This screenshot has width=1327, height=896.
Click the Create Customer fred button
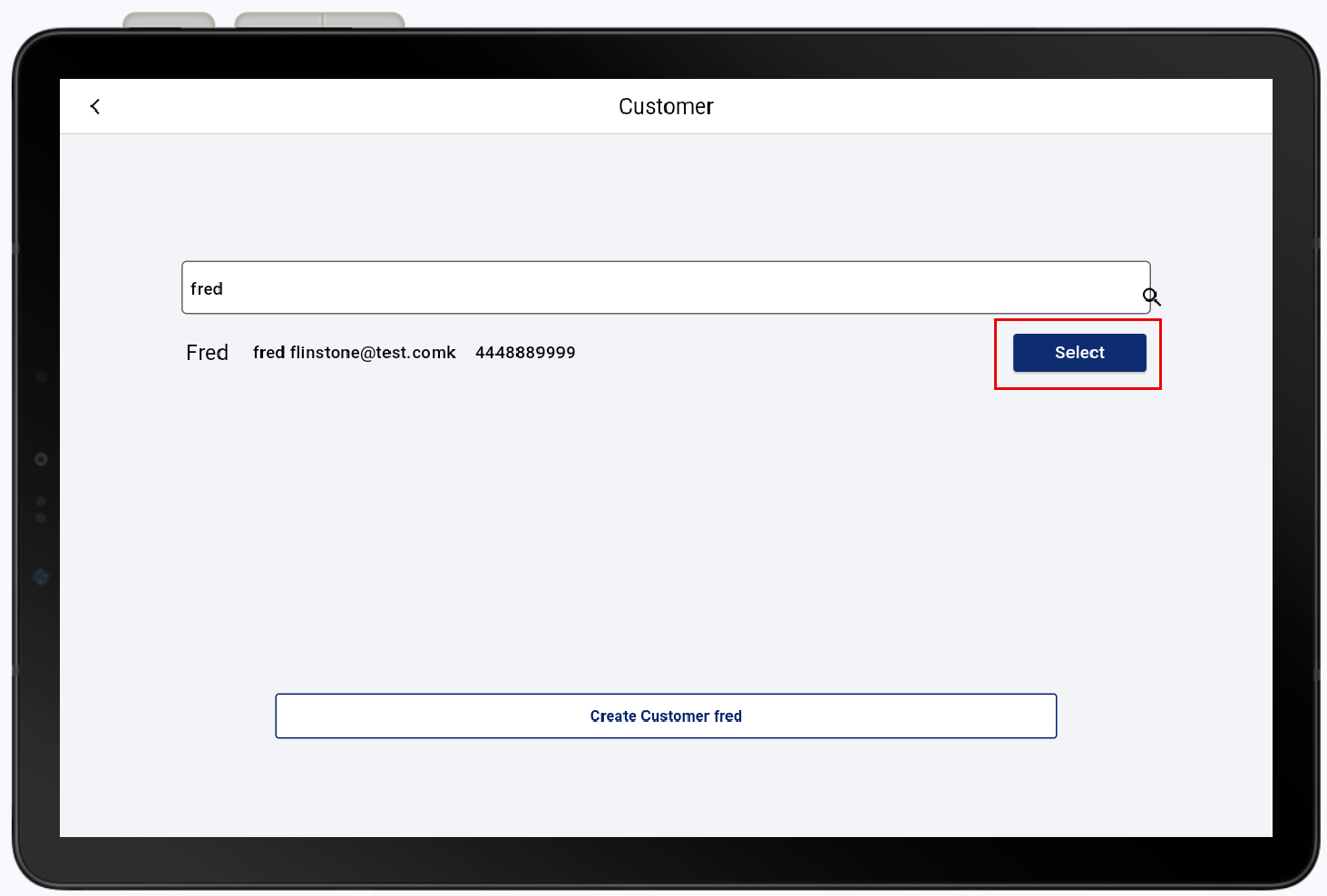[x=666, y=716]
